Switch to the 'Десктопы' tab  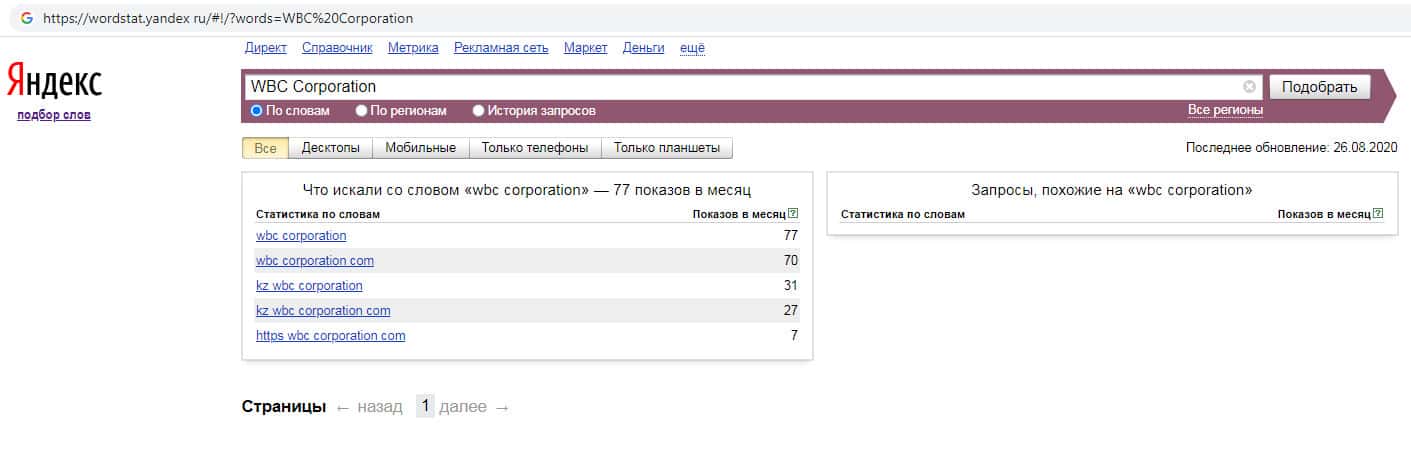pyautogui.click(x=331, y=148)
